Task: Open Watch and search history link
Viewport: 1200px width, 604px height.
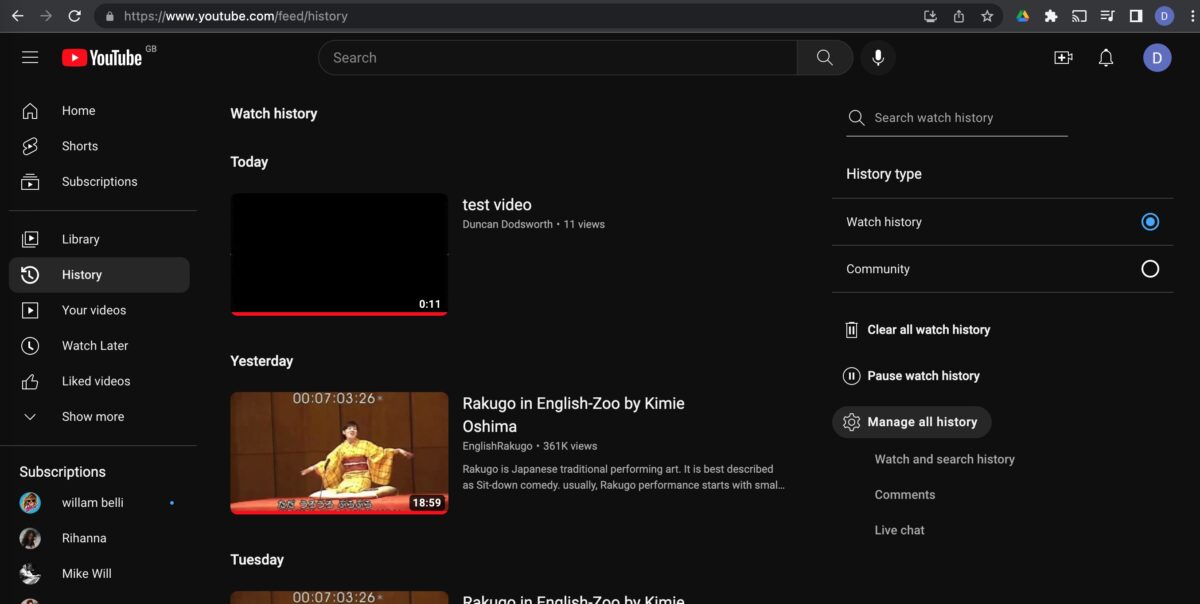Action: [945, 459]
